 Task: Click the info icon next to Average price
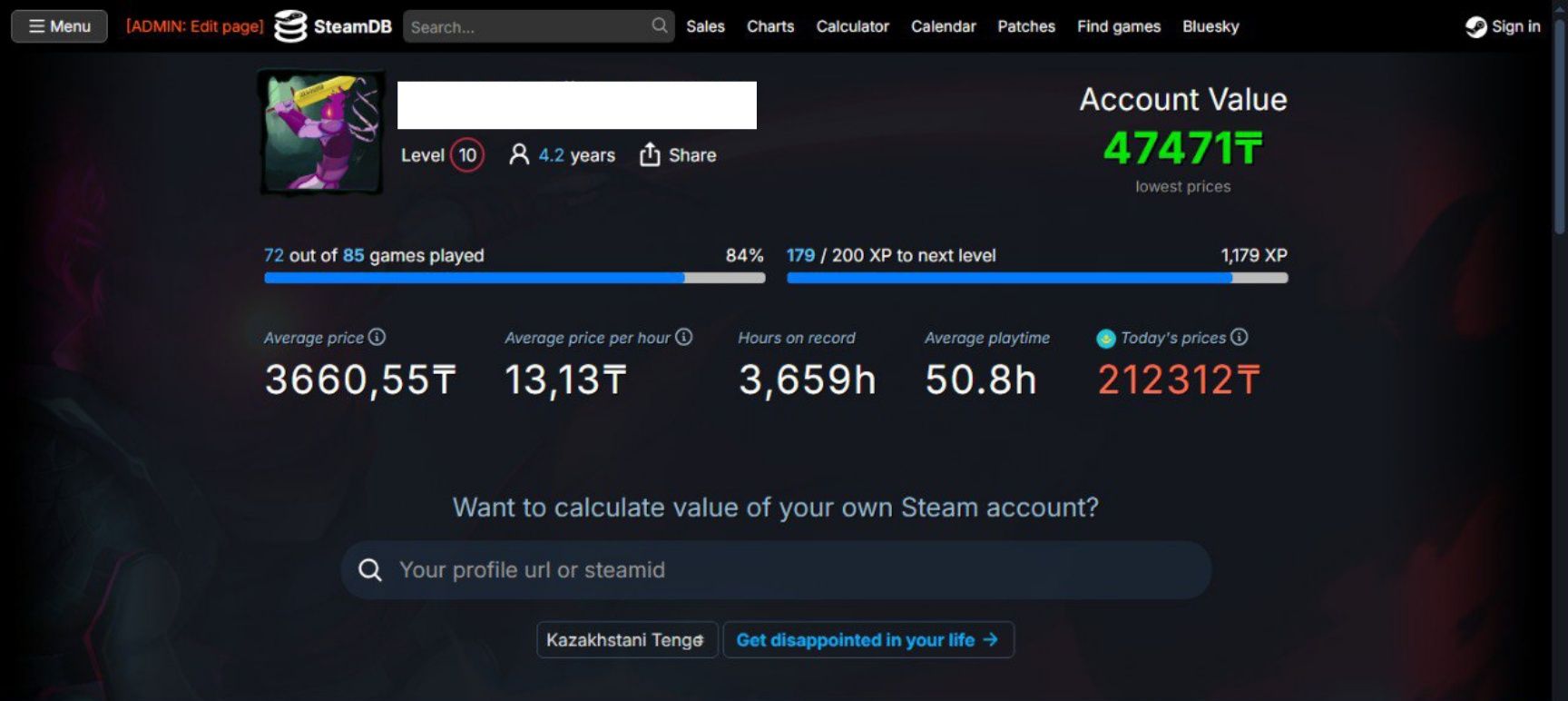[x=377, y=337]
